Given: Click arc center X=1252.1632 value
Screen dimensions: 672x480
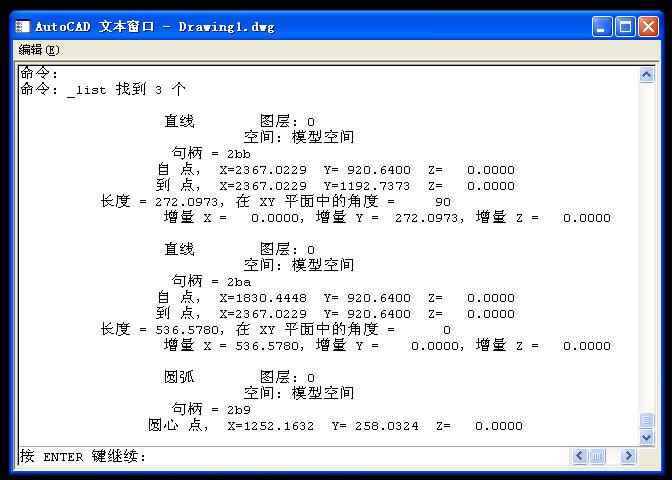Looking at the screenshot, I should [270, 426].
